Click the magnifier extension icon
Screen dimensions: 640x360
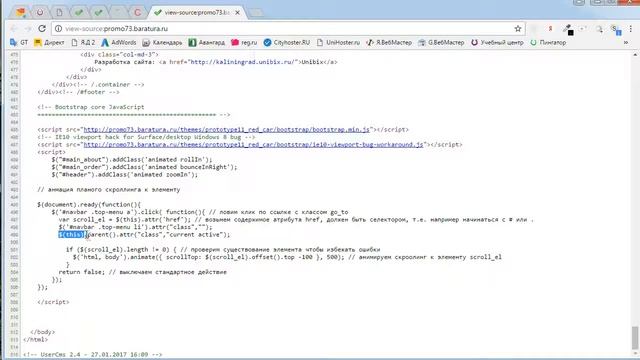click(x=599, y=29)
